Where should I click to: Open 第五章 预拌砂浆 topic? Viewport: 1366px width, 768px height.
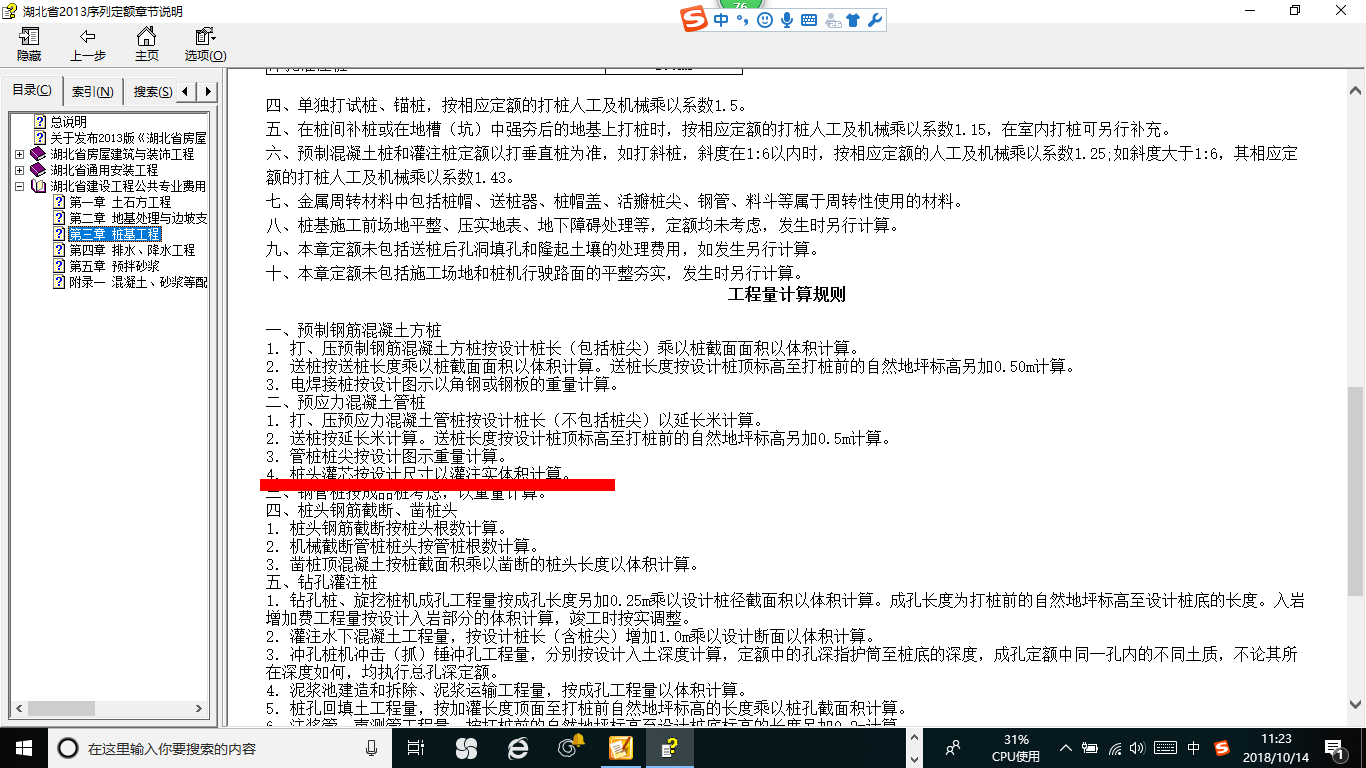[114, 266]
